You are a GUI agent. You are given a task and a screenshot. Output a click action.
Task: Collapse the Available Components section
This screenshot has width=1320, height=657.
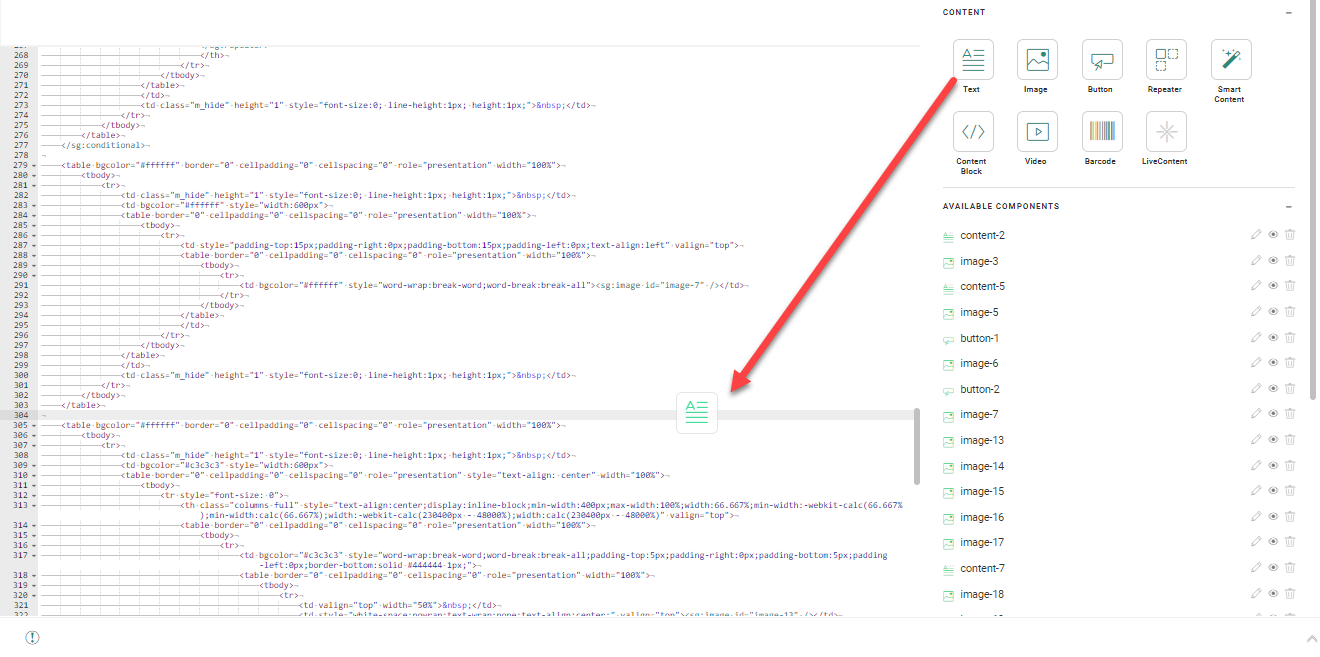click(x=1288, y=207)
